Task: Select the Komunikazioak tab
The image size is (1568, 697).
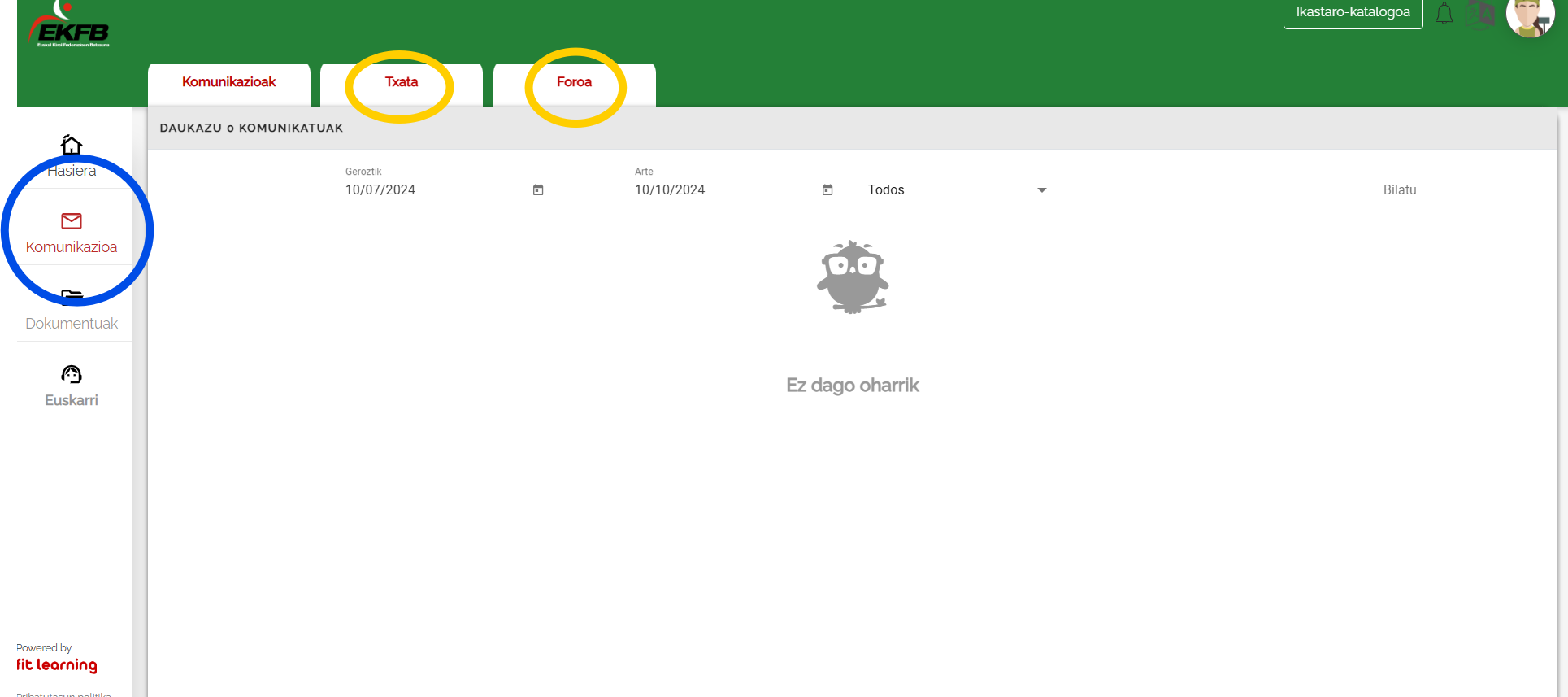Action: 229,82
